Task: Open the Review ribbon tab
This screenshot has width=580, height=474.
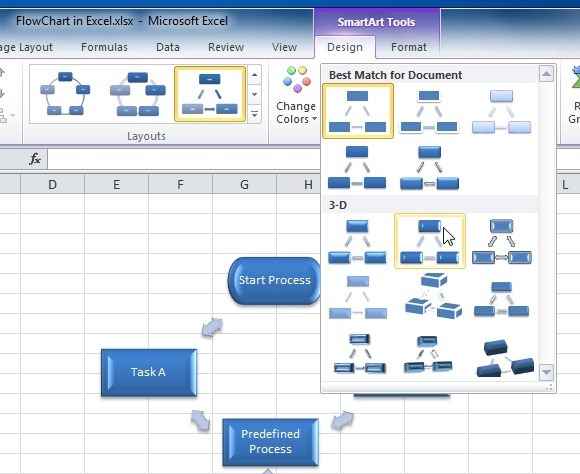Action: click(226, 47)
